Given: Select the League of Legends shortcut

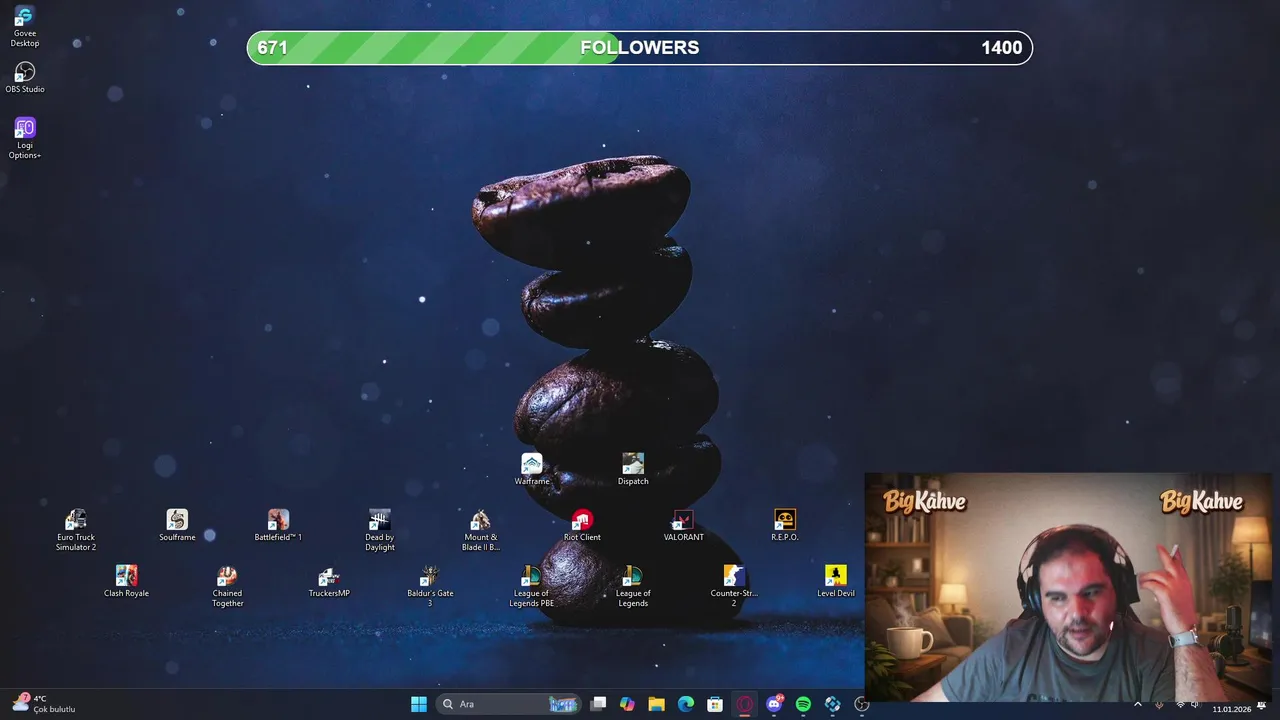Looking at the screenshot, I should click(633, 586).
